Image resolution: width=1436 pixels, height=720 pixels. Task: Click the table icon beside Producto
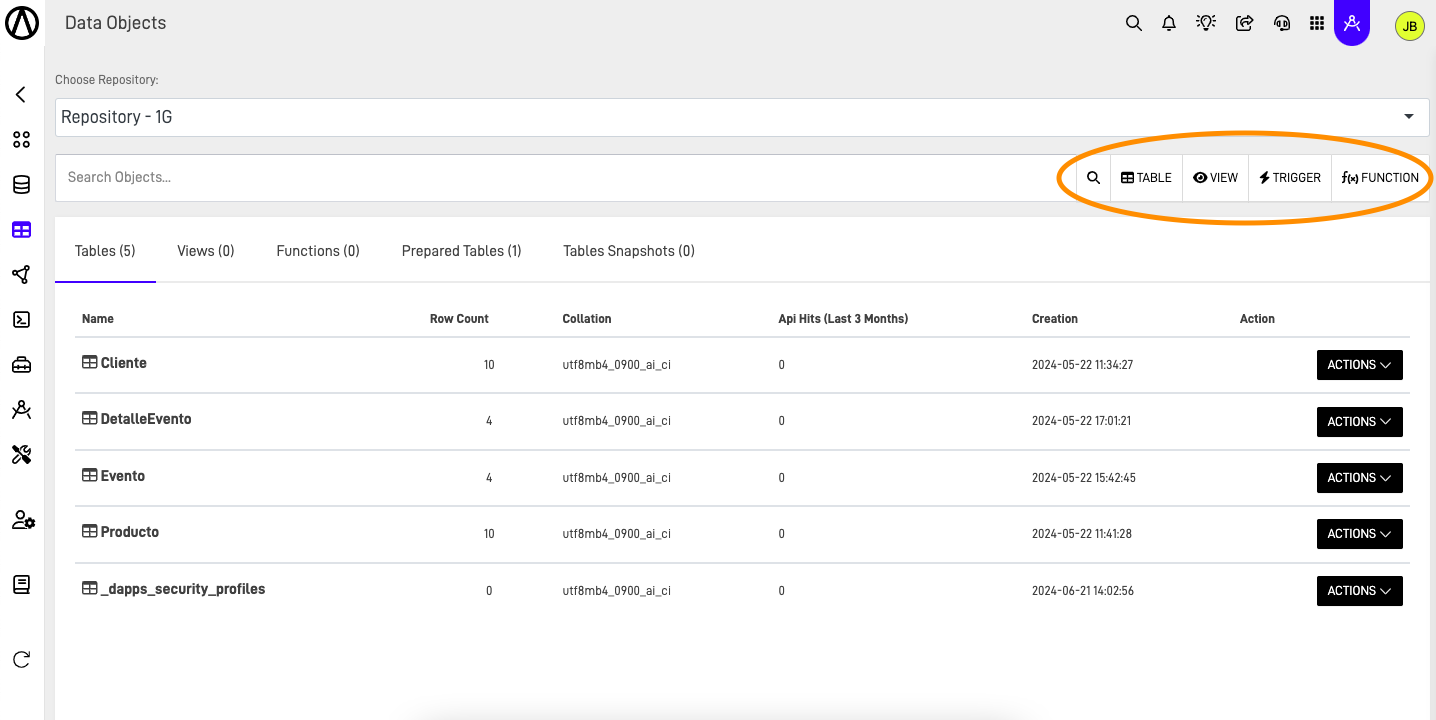click(89, 532)
